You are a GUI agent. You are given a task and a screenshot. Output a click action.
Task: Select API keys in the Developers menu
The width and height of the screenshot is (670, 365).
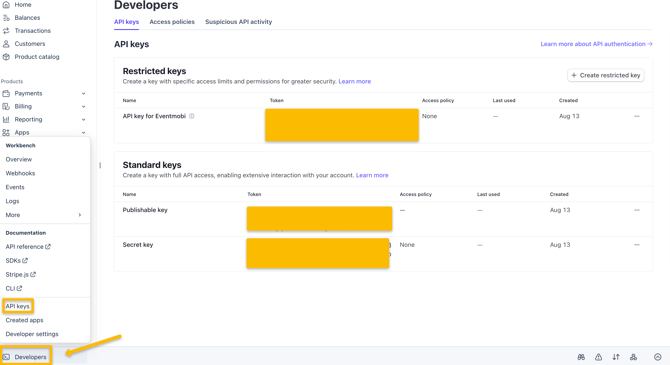pyautogui.click(x=18, y=306)
